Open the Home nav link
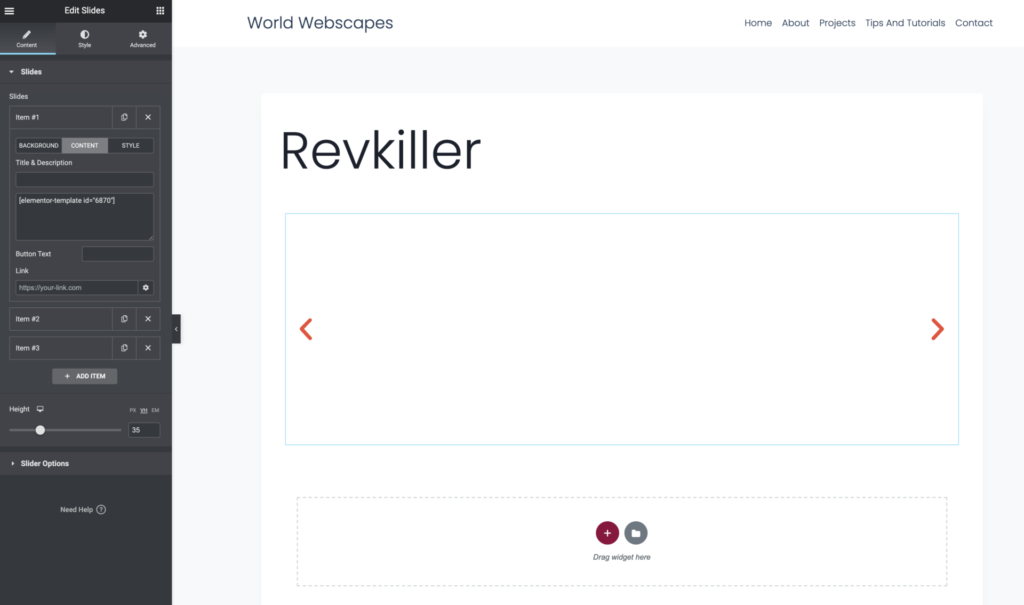The width and height of the screenshot is (1024, 605). tap(758, 23)
